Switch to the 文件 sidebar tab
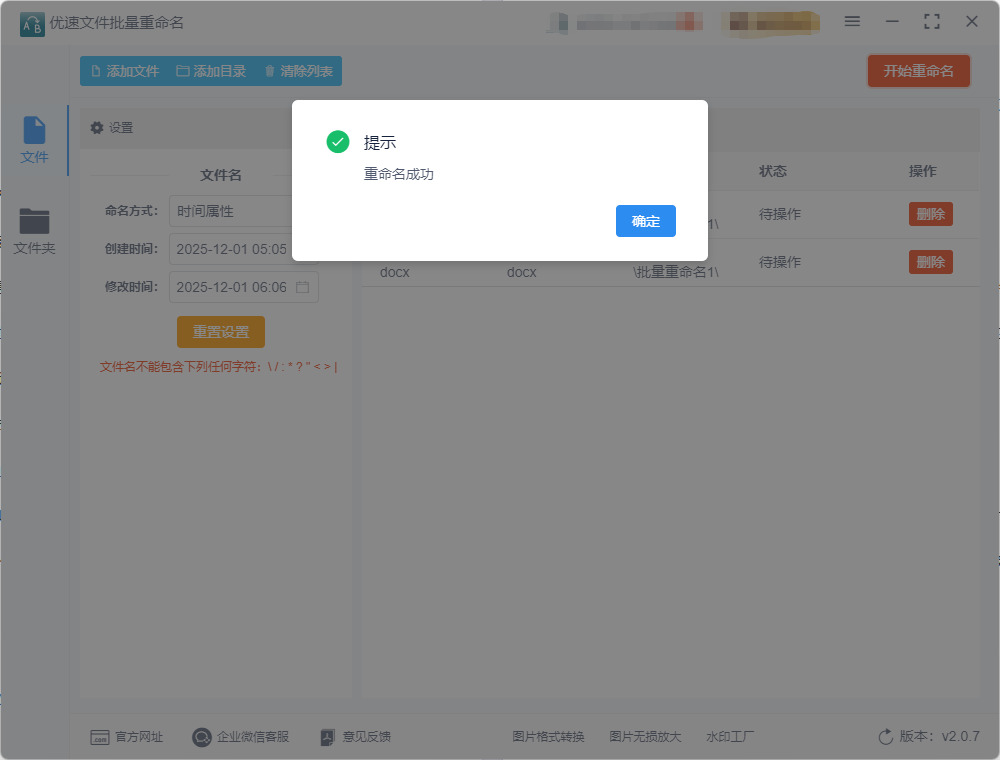Viewport: 1000px width, 760px height. coord(34,140)
